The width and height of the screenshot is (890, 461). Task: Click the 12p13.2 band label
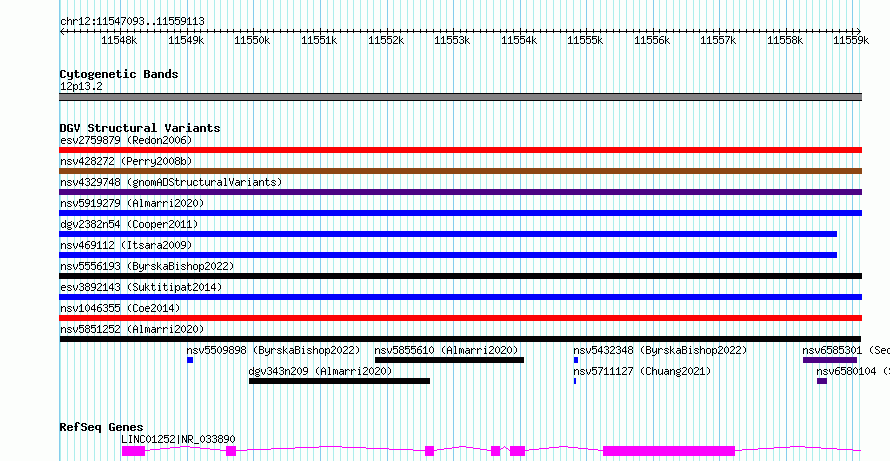81,87
